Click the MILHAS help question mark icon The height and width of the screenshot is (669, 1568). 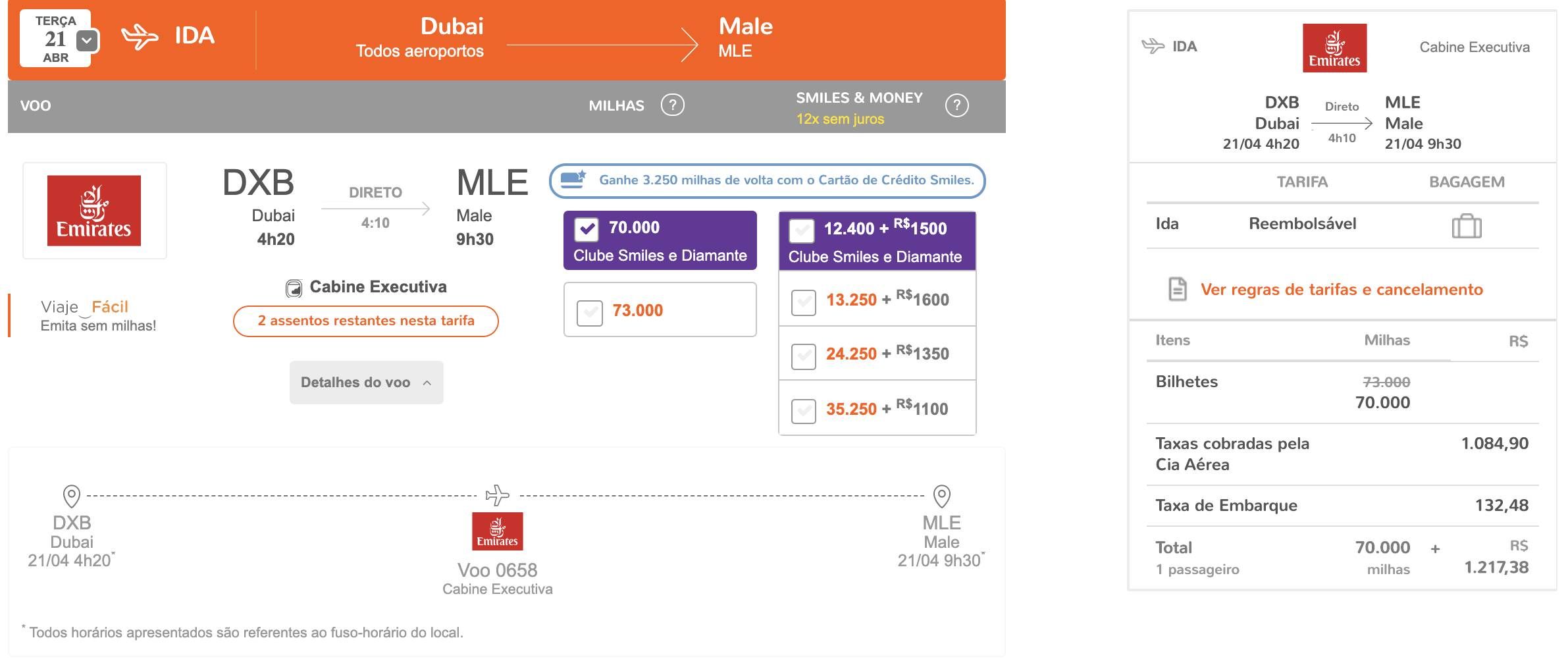672,105
